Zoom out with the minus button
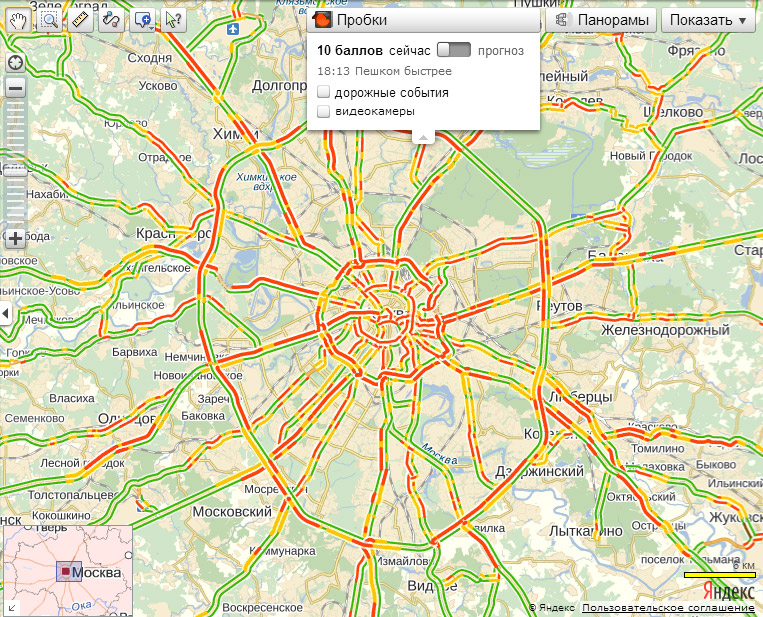 [x=15, y=87]
